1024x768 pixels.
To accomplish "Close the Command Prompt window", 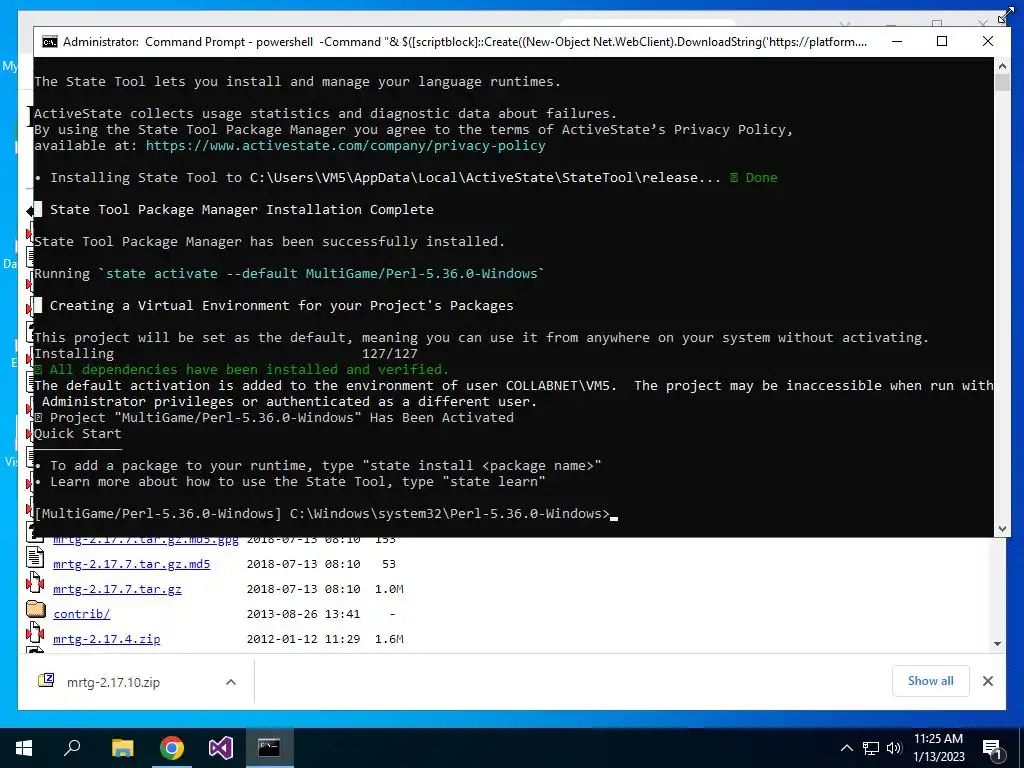I will 987,42.
